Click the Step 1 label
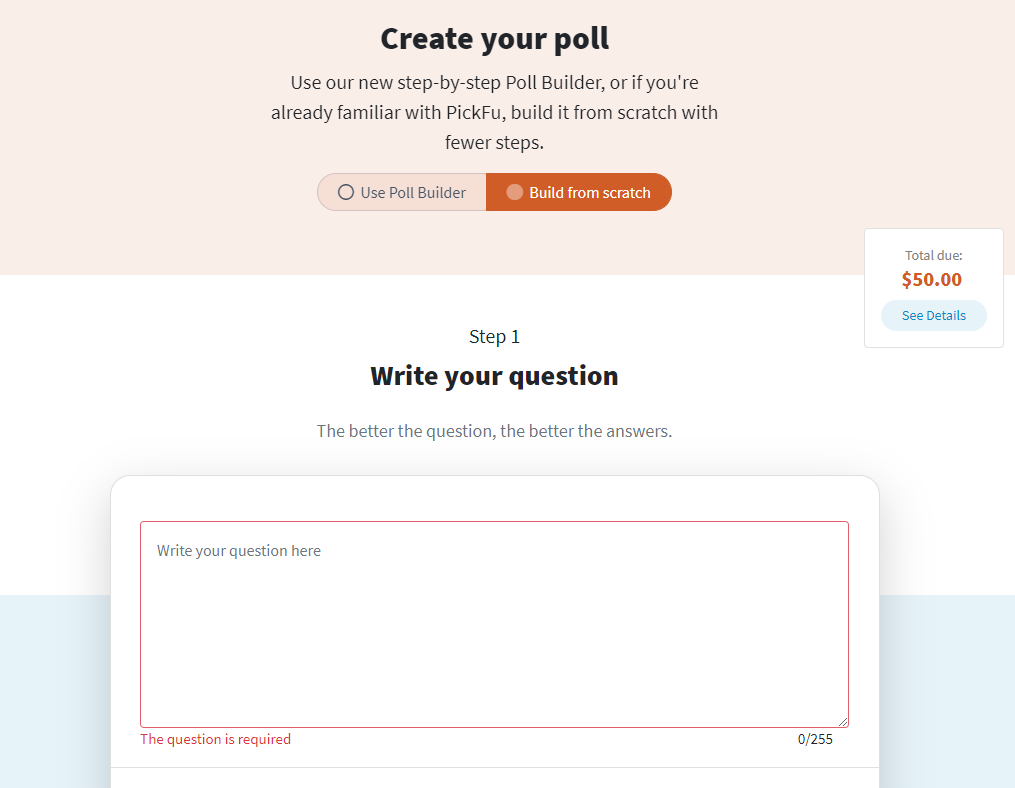 pos(494,336)
